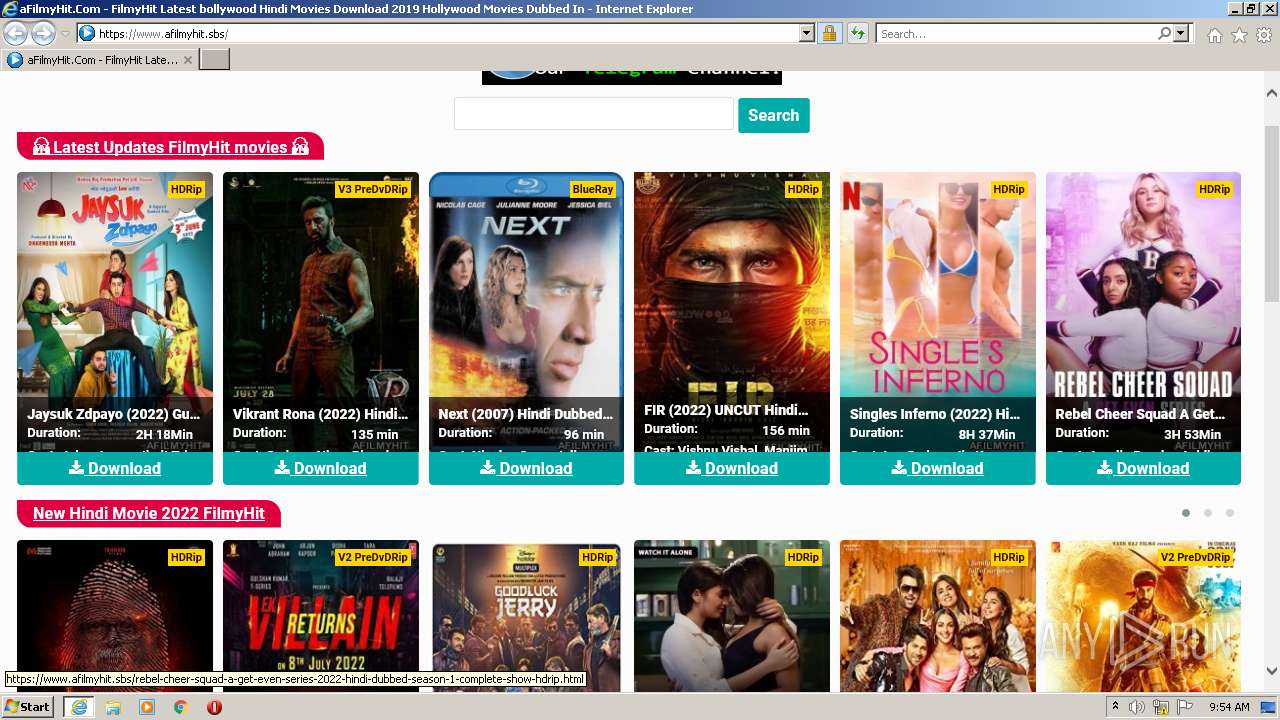Screen dimensions: 1280x720
Task: Click the address bar URL field
Action: tap(447, 34)
